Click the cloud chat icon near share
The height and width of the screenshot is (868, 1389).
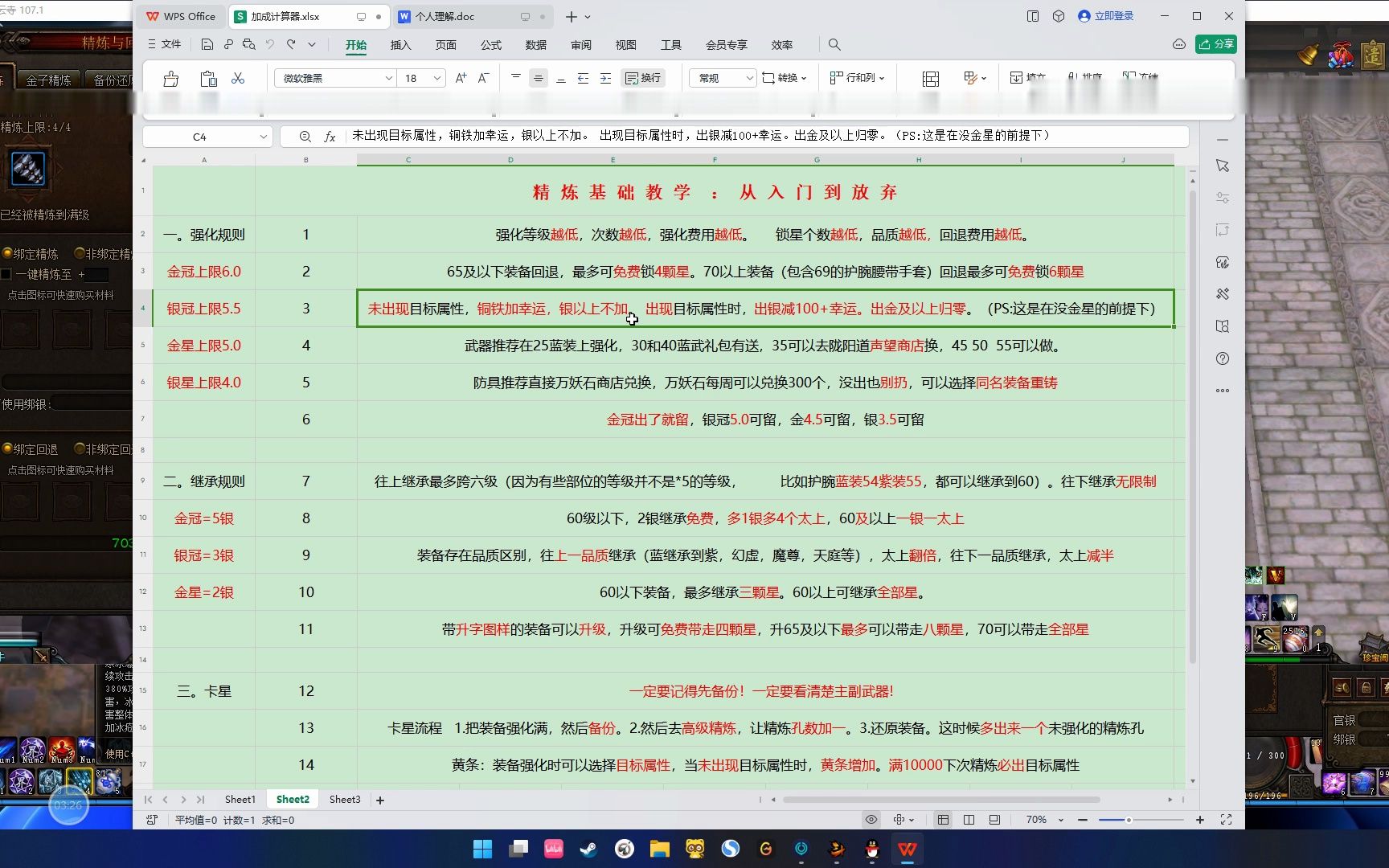coord(1179,45)
